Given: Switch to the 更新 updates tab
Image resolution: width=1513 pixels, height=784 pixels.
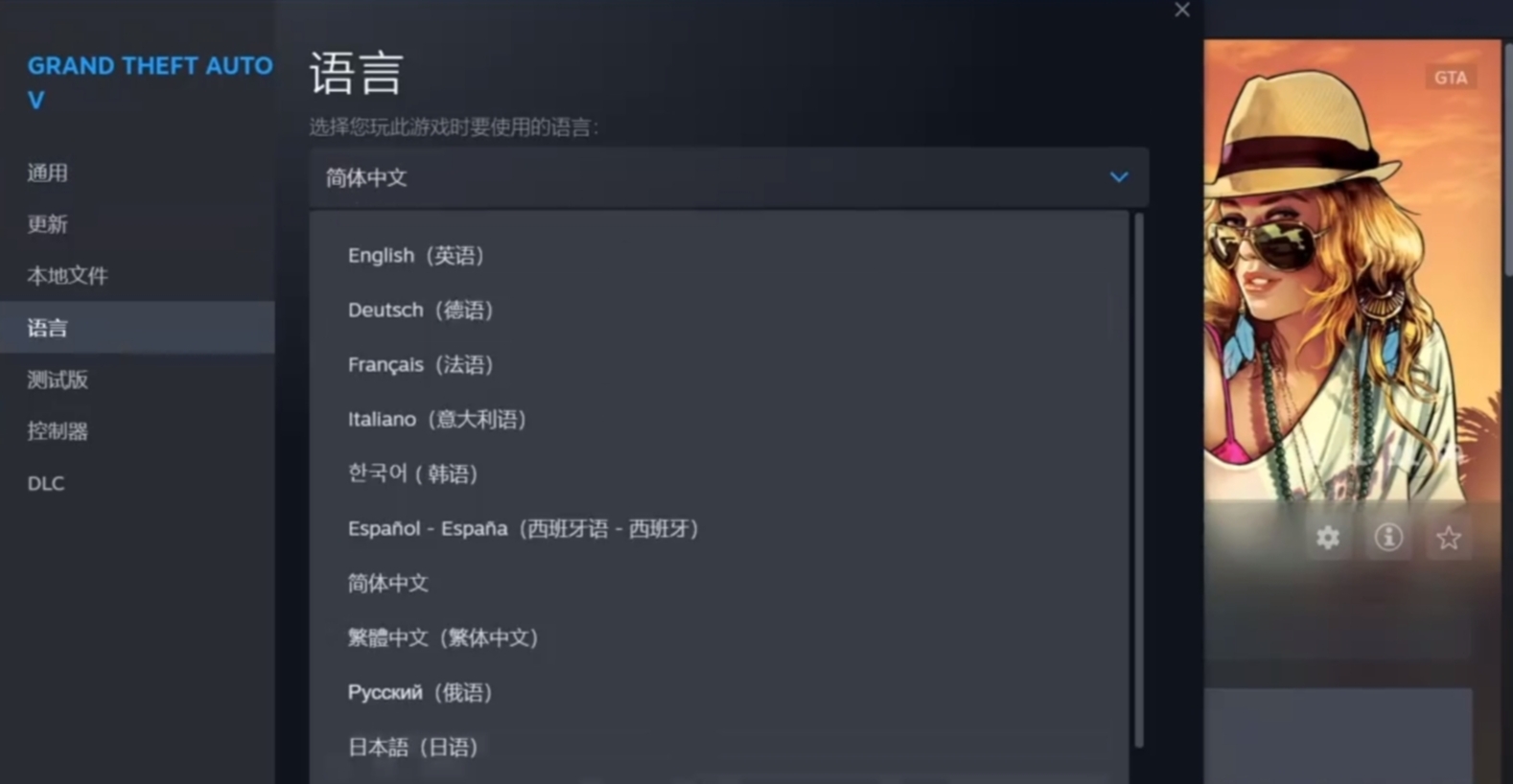Looking at the screenshot, I should (x=137, y=224).
